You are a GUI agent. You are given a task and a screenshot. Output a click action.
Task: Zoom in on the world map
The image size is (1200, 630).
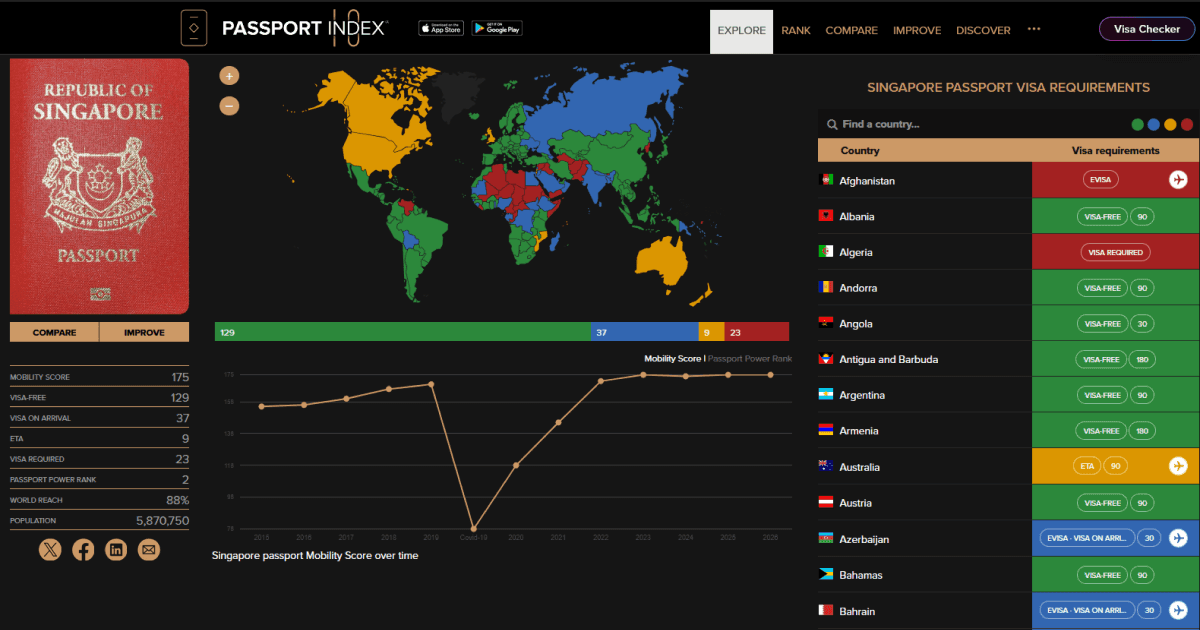[x=229, y=76]
